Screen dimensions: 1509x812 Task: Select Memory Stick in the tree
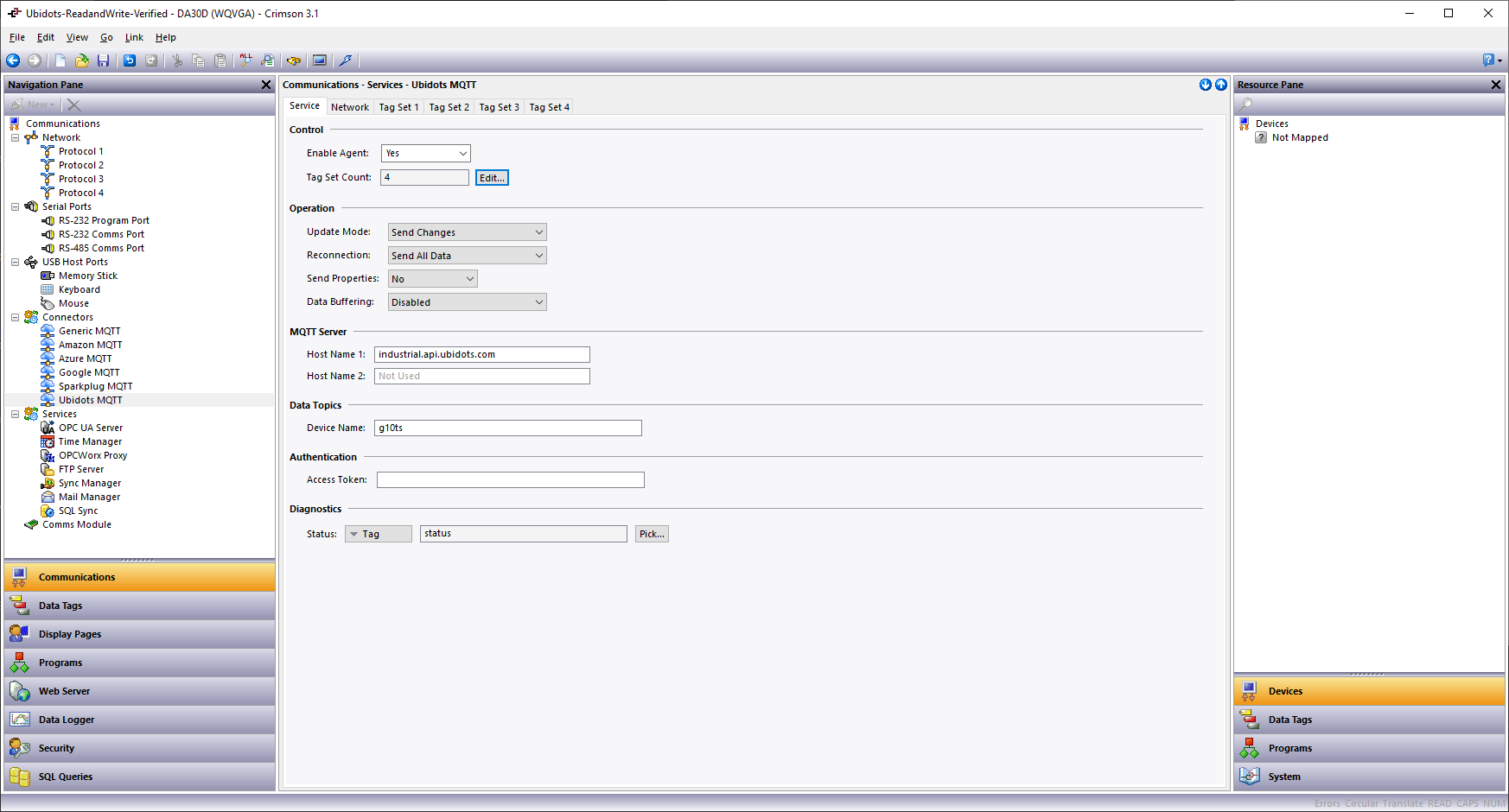coord(88,276)
